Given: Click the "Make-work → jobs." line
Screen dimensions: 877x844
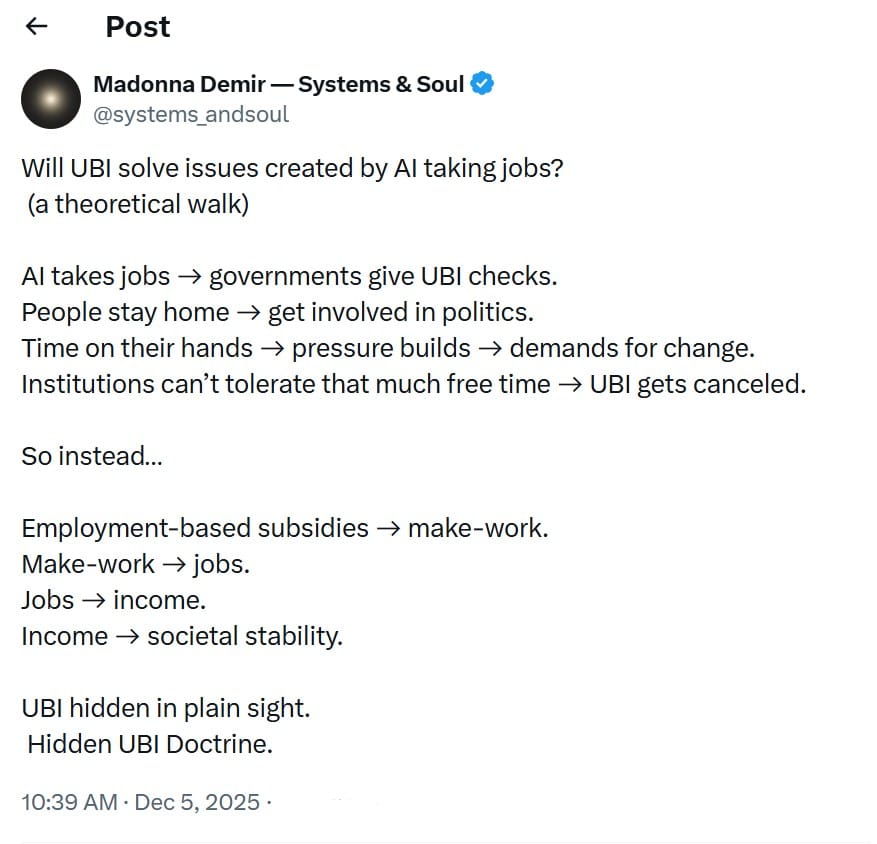Looking at the screenshot, I should (135, 564).
